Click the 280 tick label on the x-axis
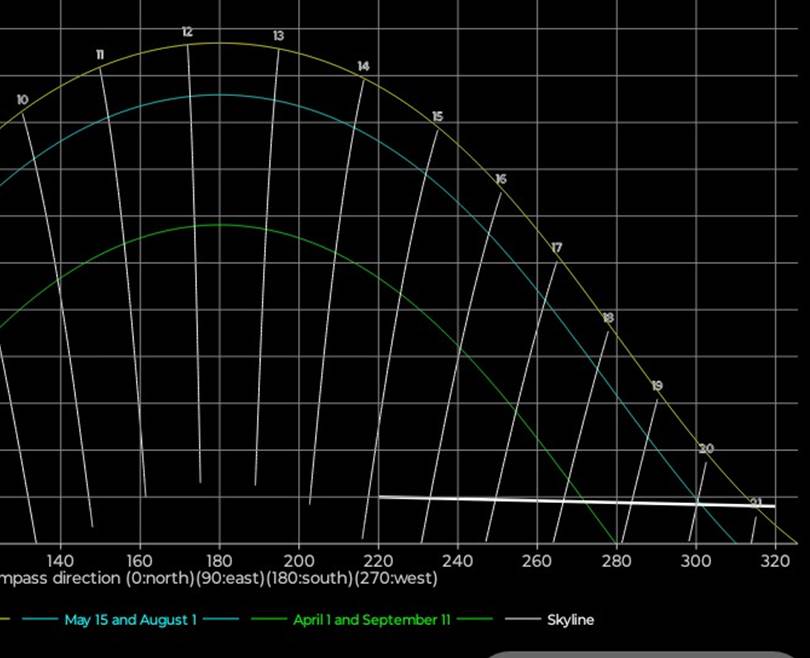The height and width of the screenshot is (658, 810). pos(616,560)
